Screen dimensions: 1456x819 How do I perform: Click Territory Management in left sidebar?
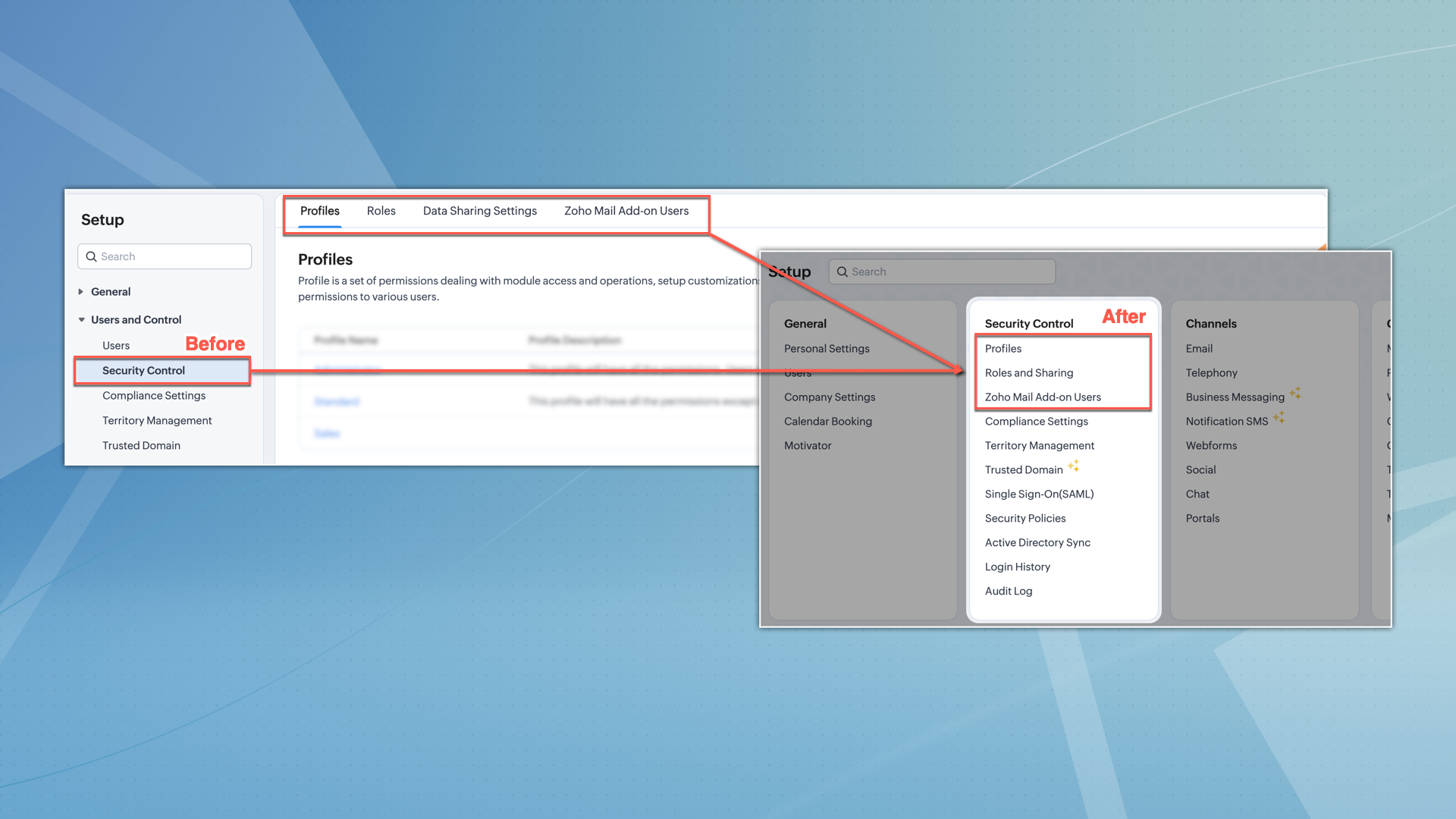(x=157, y=421)
